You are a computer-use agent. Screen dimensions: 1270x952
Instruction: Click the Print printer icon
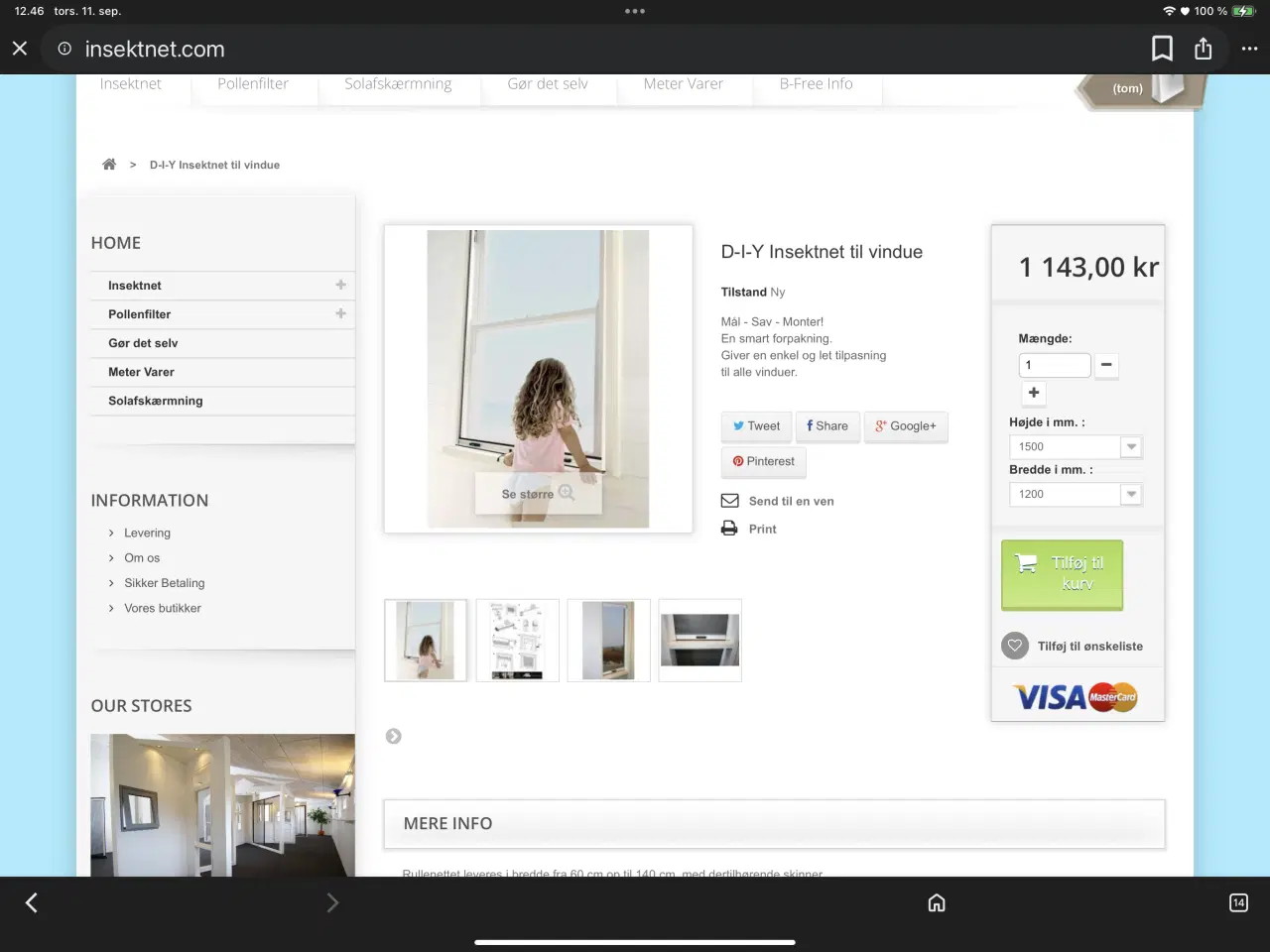click(x=729, y=529)
